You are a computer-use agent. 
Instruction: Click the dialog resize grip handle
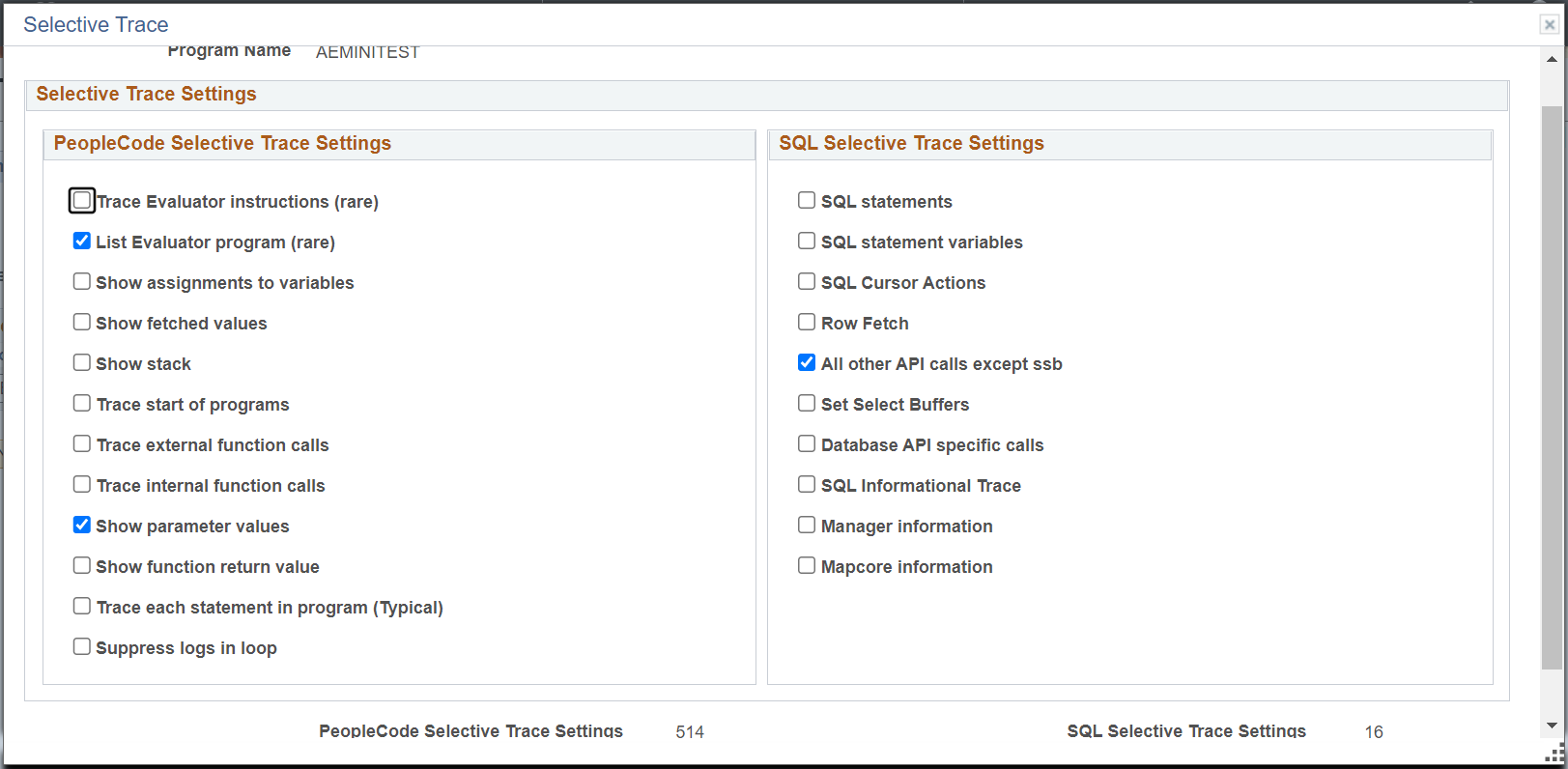point(1554,755)
